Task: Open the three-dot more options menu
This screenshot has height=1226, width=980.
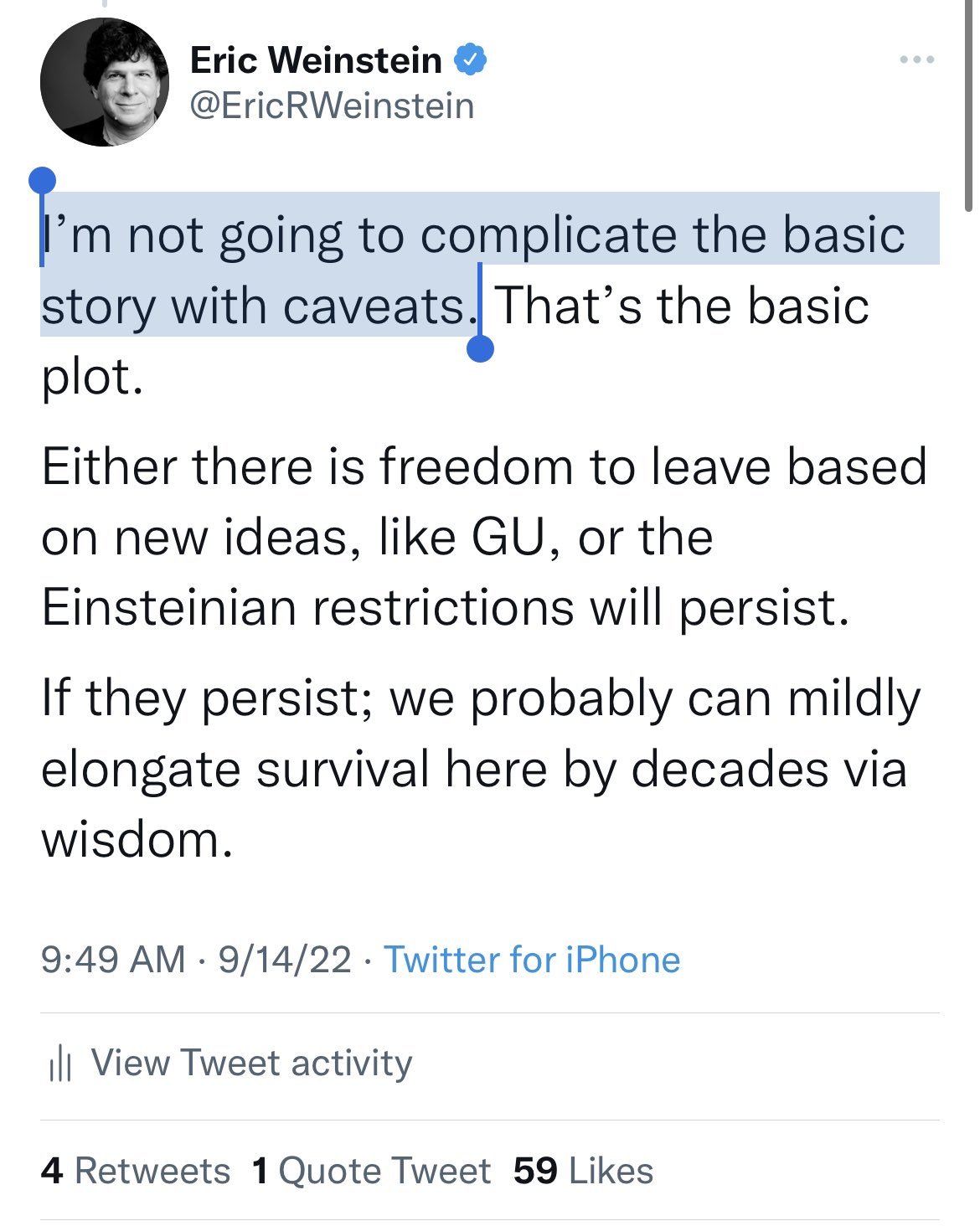Action: 916,59
